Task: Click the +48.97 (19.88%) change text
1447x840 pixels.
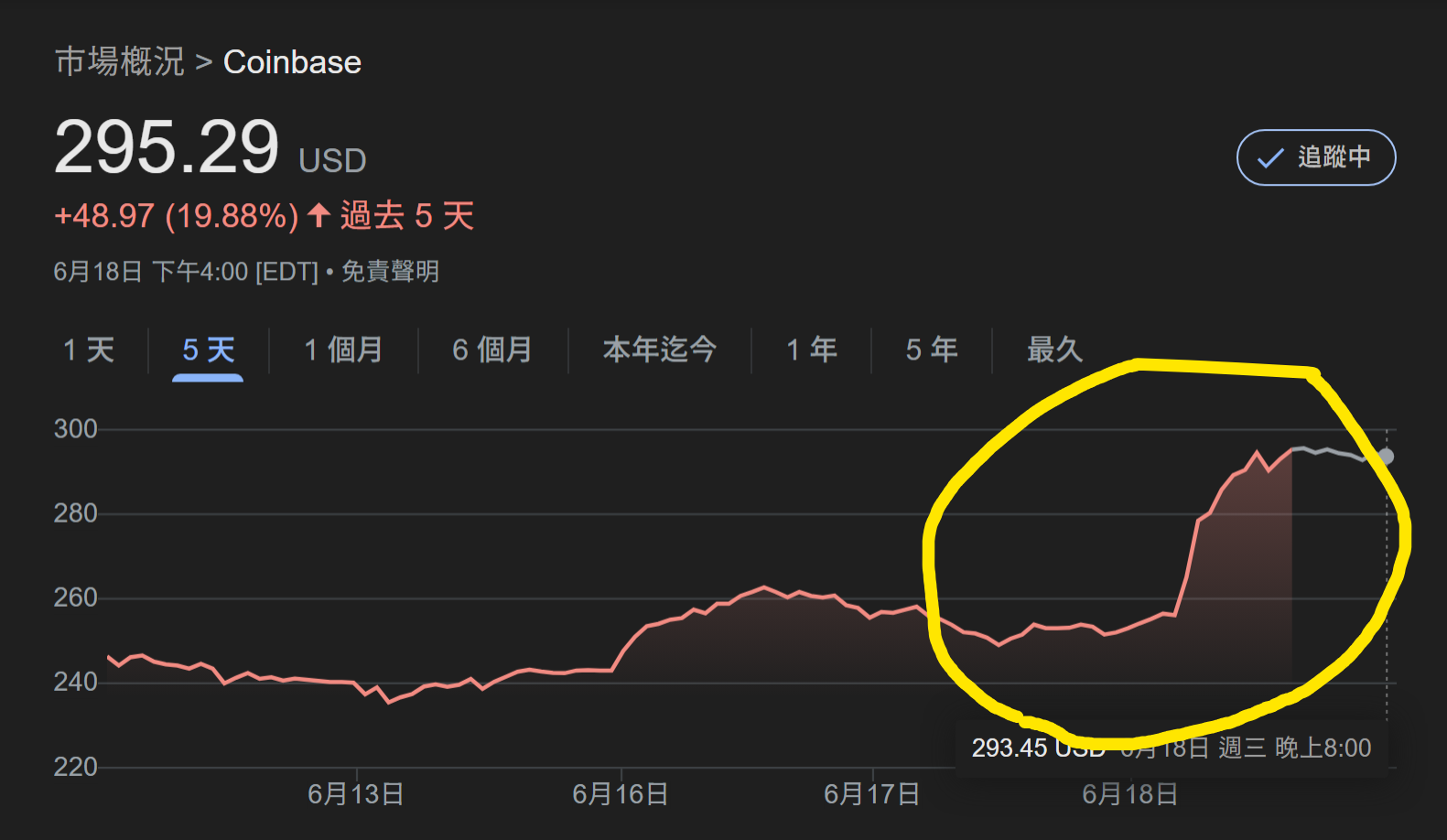Action: coord(177,216)
